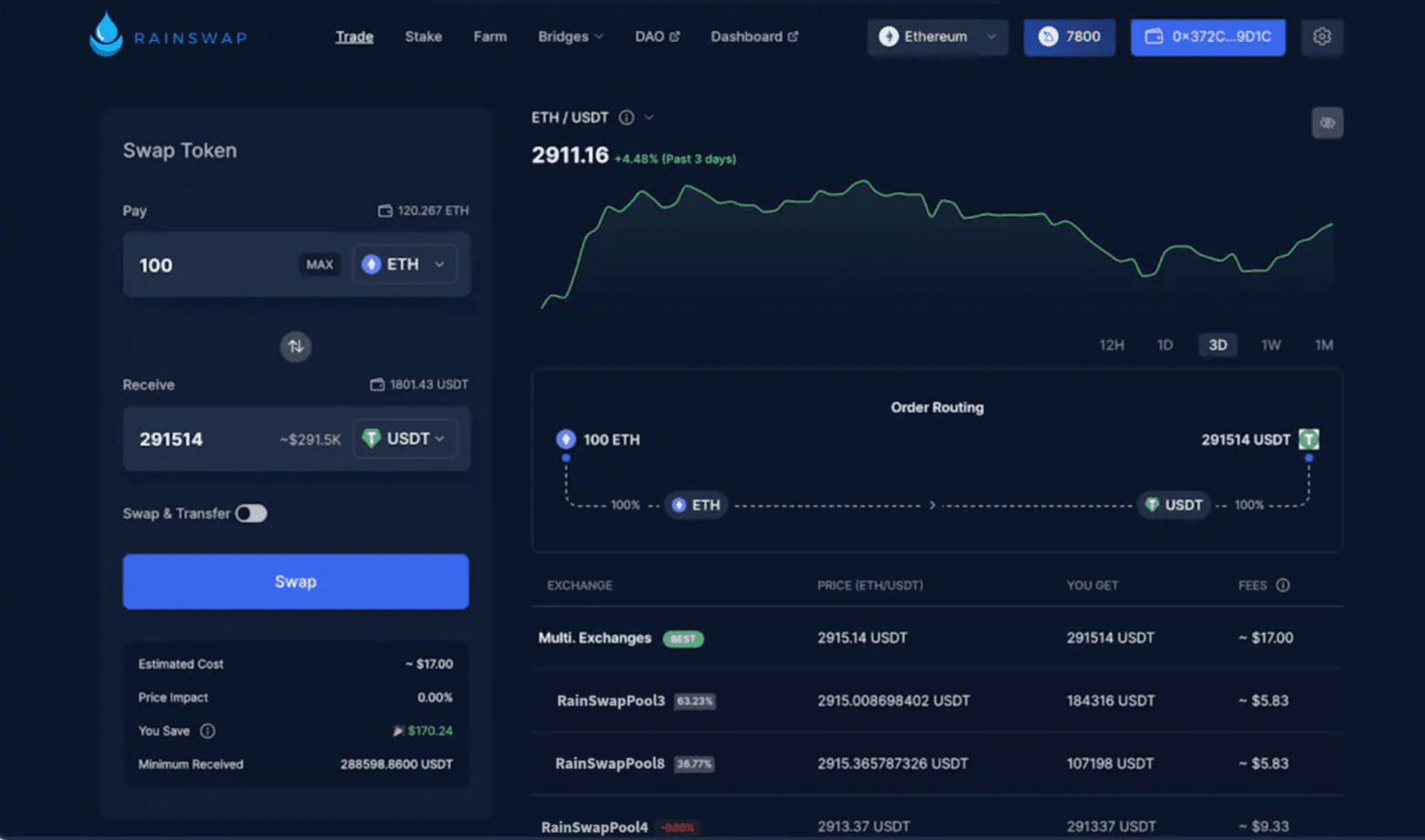Select the 1W chart timeframe
Screen dimensions: 1425x840
click(1270, 345)
